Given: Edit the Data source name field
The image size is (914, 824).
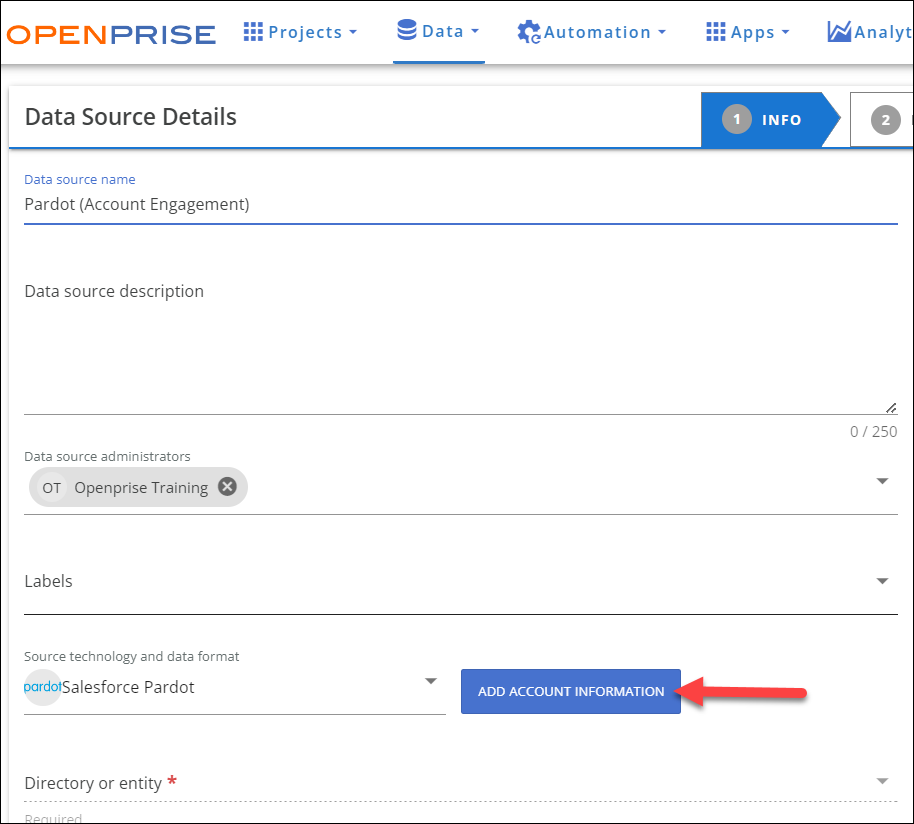Looking at the screenshot, I should (x=460, y=205).
